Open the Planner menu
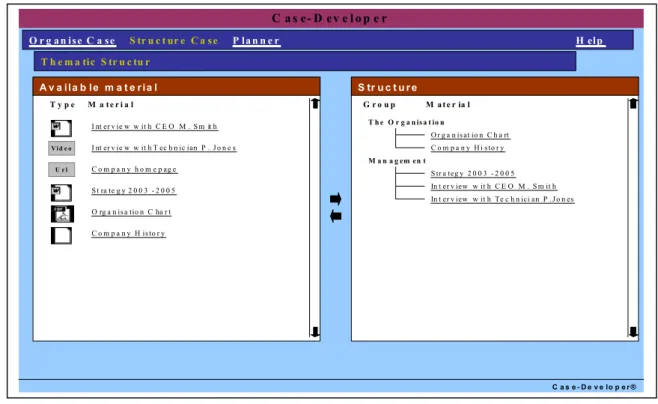Image resolution: width=658 pixels, height=404 pixels. (x=256, y=41)
